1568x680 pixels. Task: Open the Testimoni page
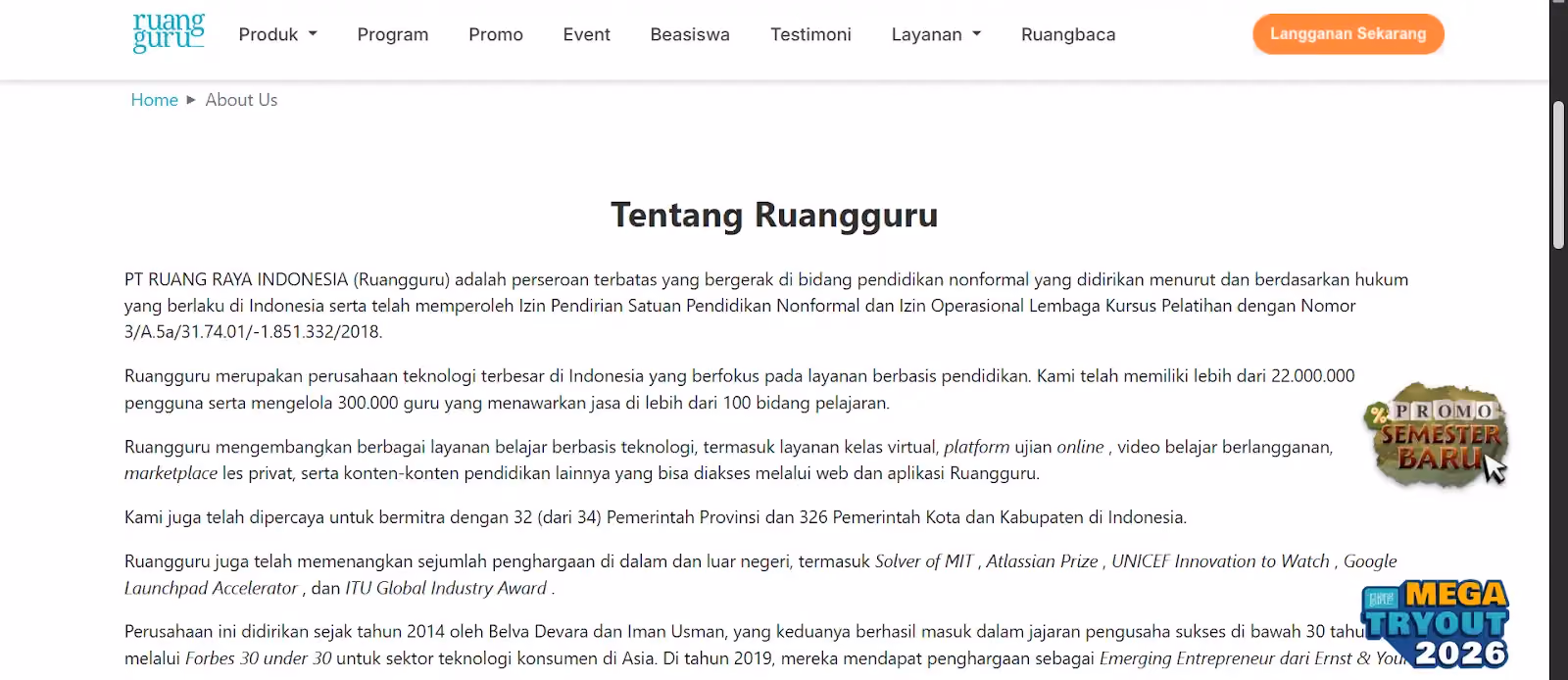point(810,34)
